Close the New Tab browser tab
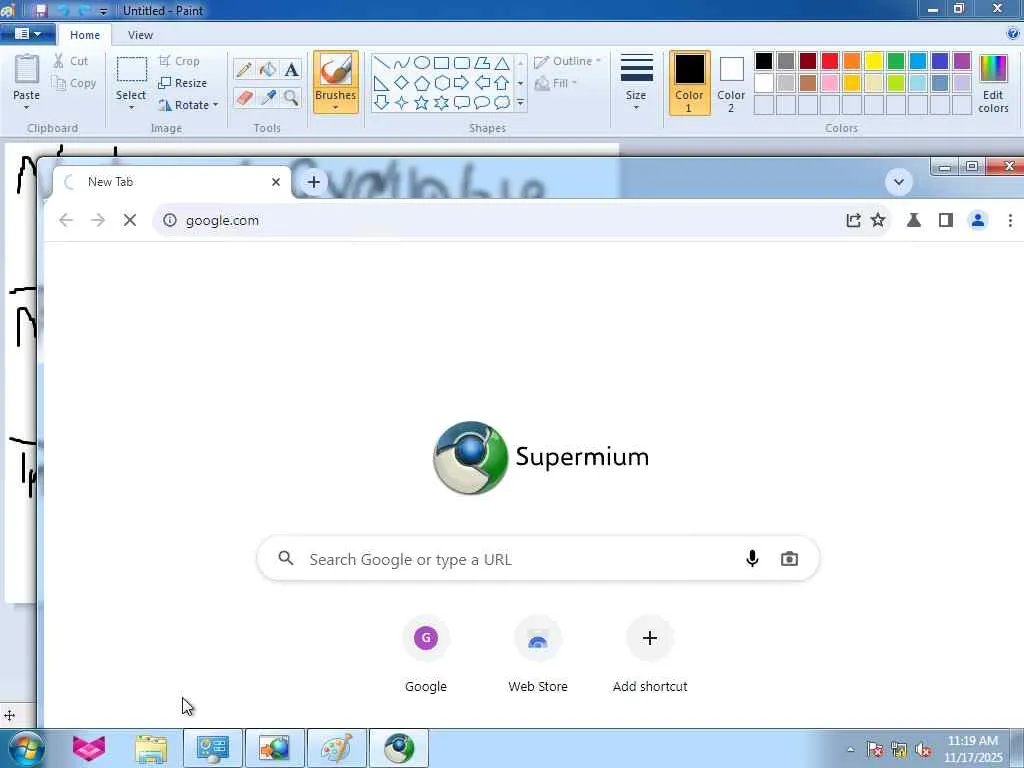The width and height of the screenshot is (1024, 768). pos(276,182)
